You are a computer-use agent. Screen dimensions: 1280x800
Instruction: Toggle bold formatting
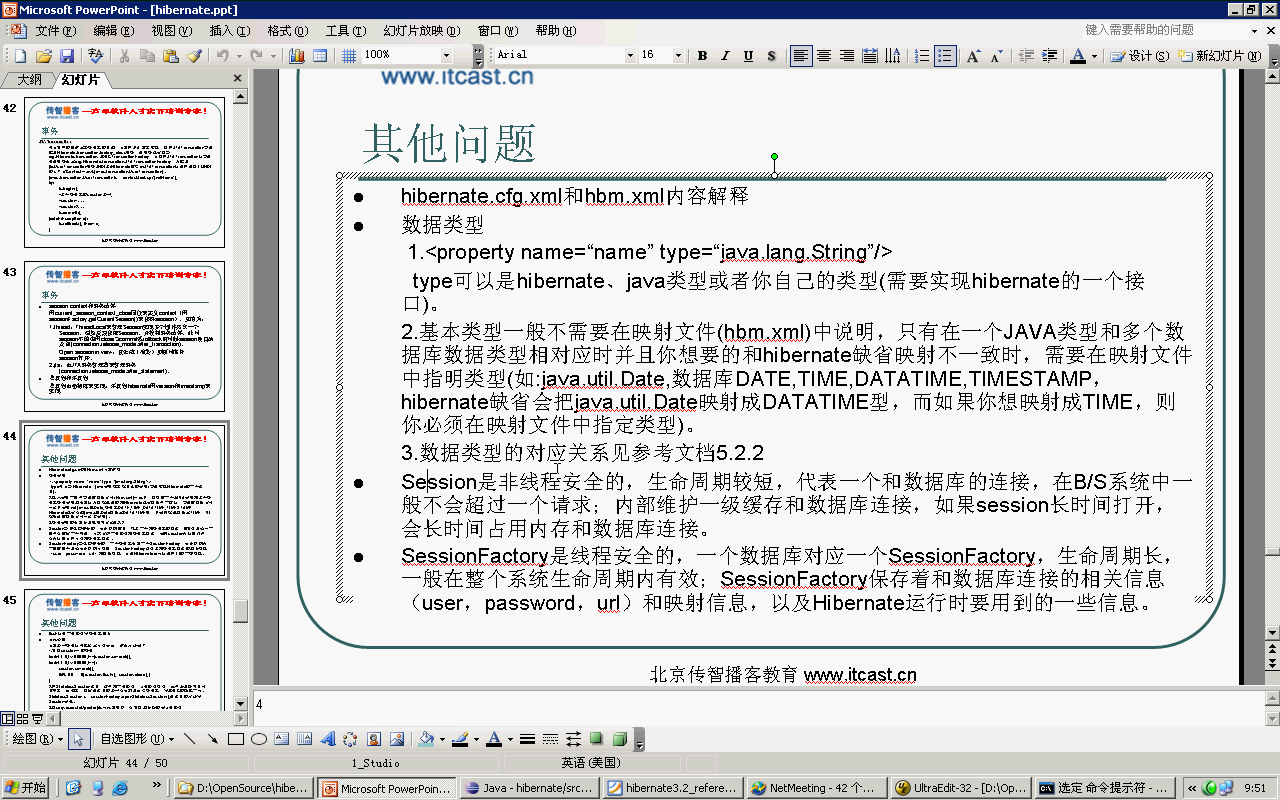(x=702, y=56)
